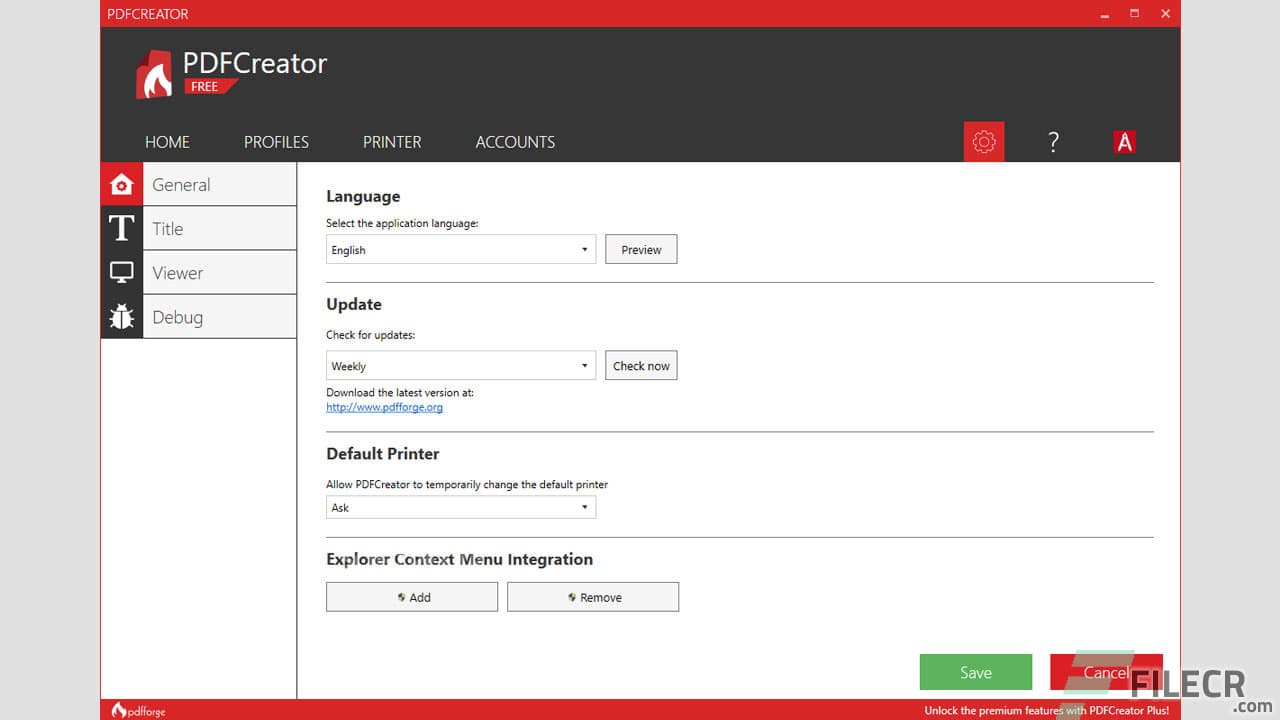
Task: Select the Title section in the sidebar
Action: point(167,228)
